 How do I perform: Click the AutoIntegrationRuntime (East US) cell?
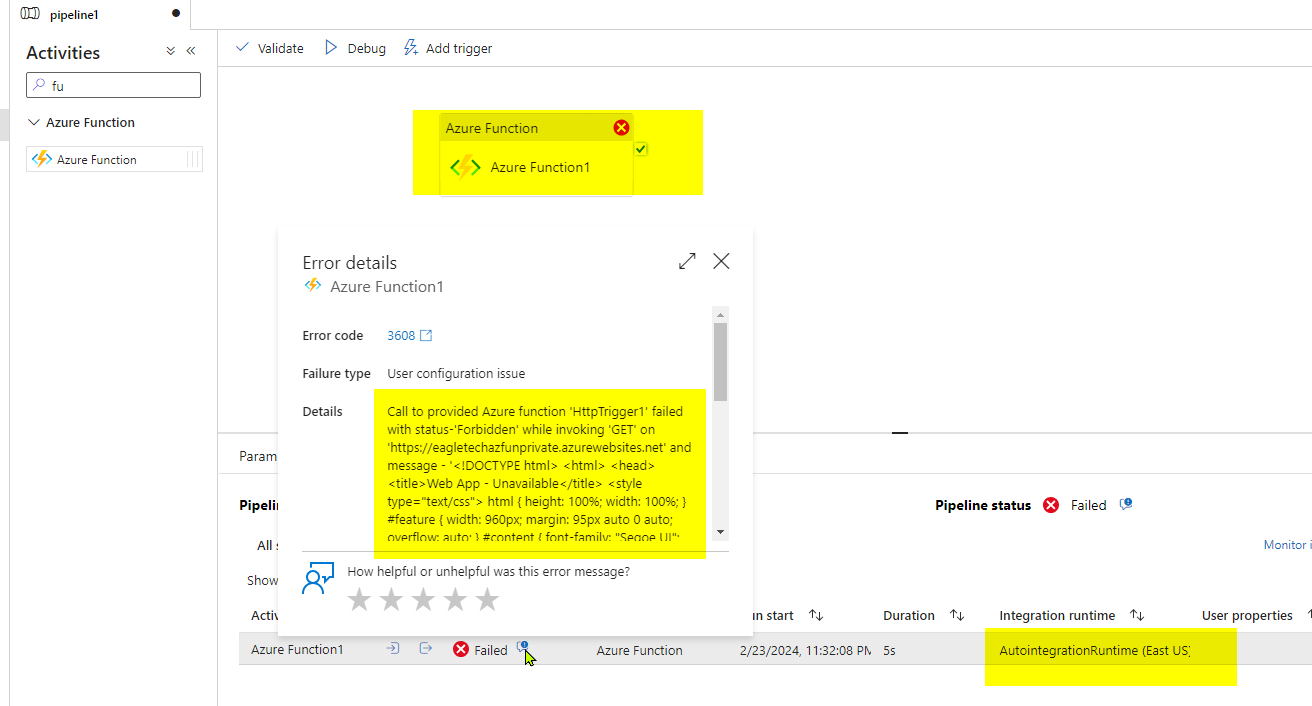(1095, 650)
